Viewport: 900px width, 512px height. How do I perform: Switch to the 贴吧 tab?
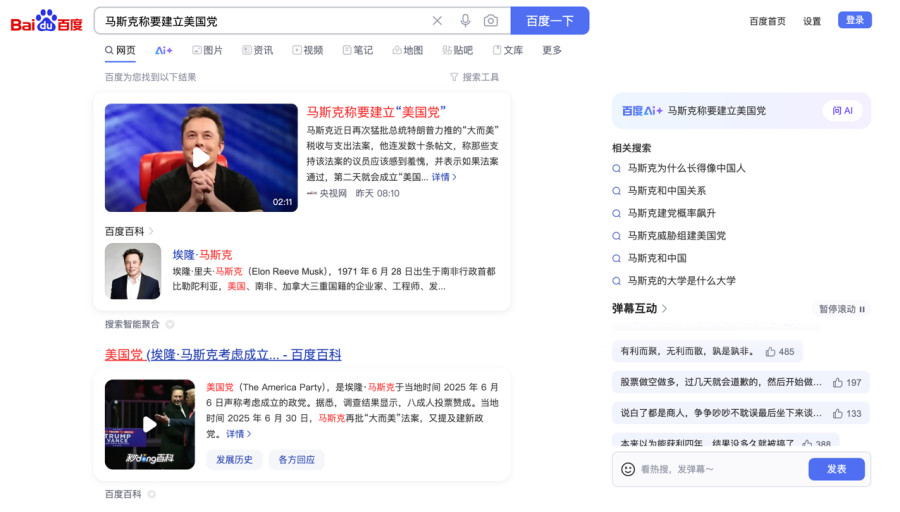click(x=457, y=51)
